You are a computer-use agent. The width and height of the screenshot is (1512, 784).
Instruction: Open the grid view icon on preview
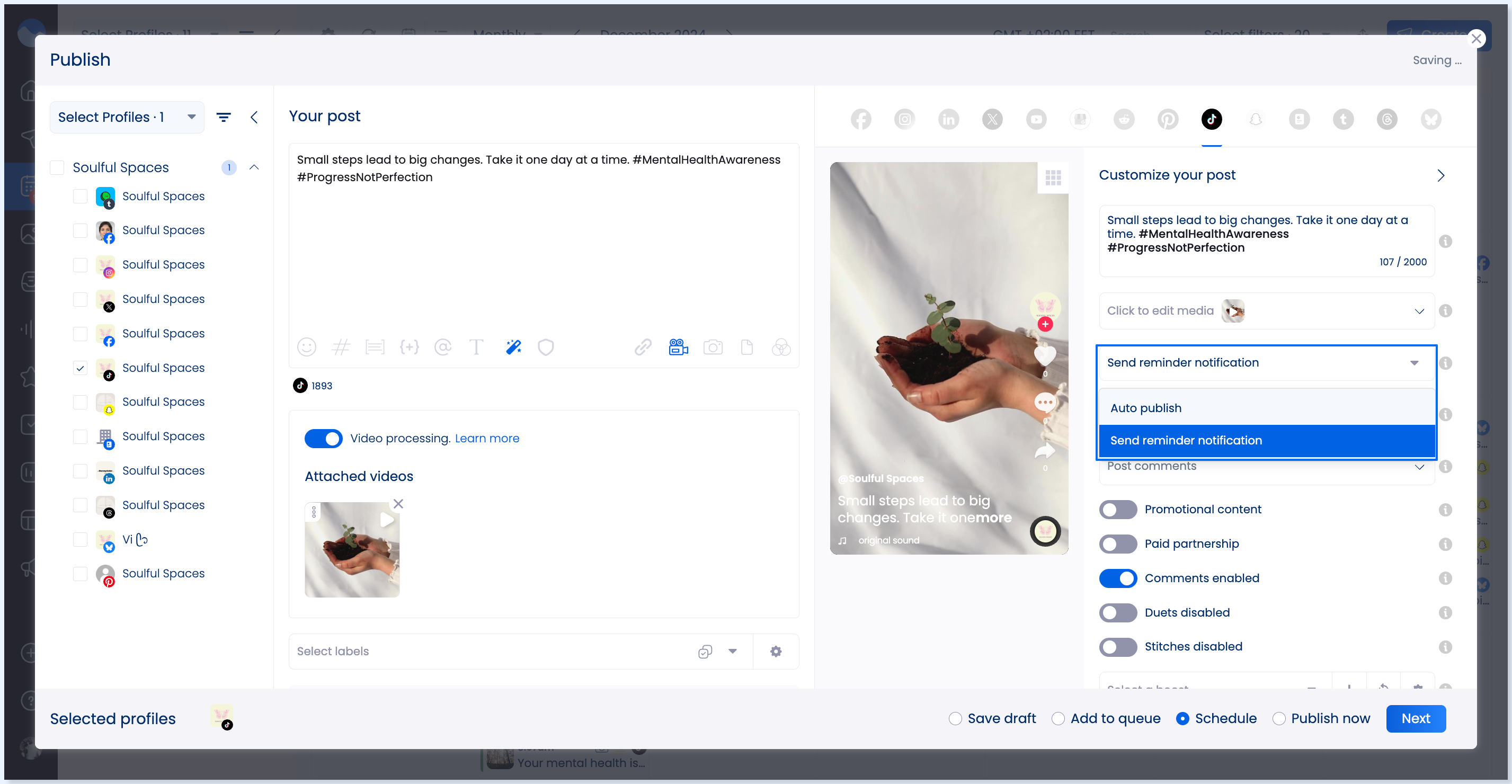(1053, 177)
